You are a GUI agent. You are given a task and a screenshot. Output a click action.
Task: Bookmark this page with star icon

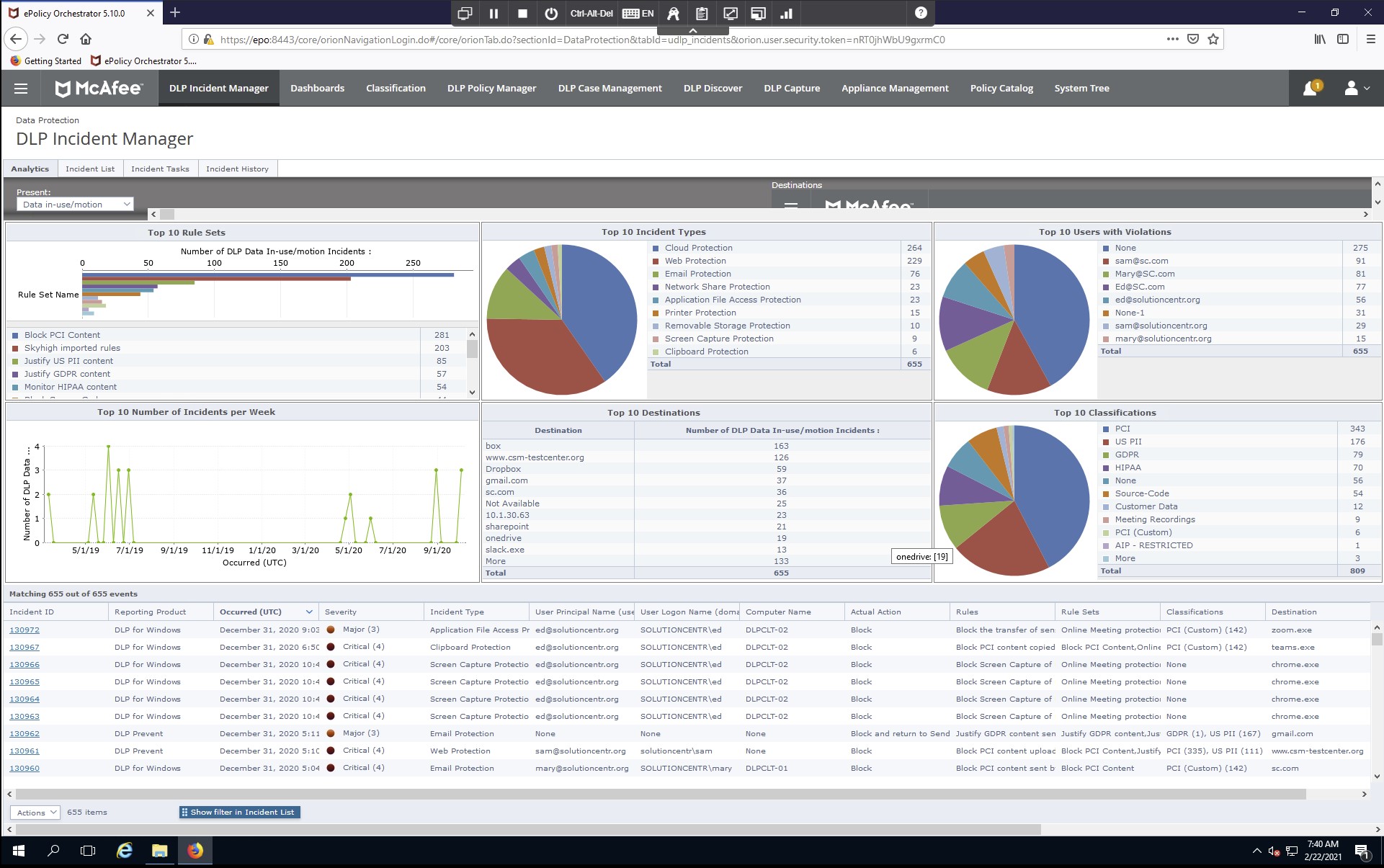pos(1213,39)
